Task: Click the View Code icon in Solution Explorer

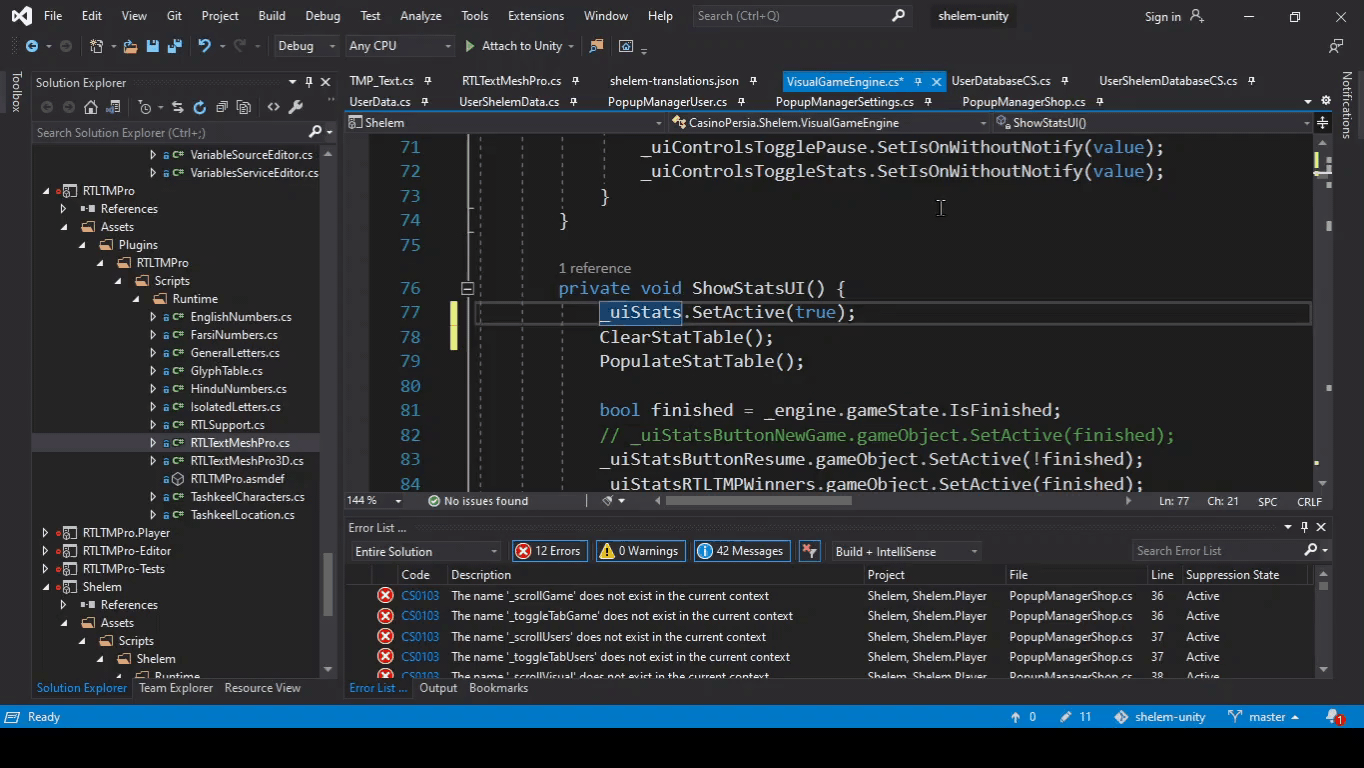Action: (x=273, y=107)
